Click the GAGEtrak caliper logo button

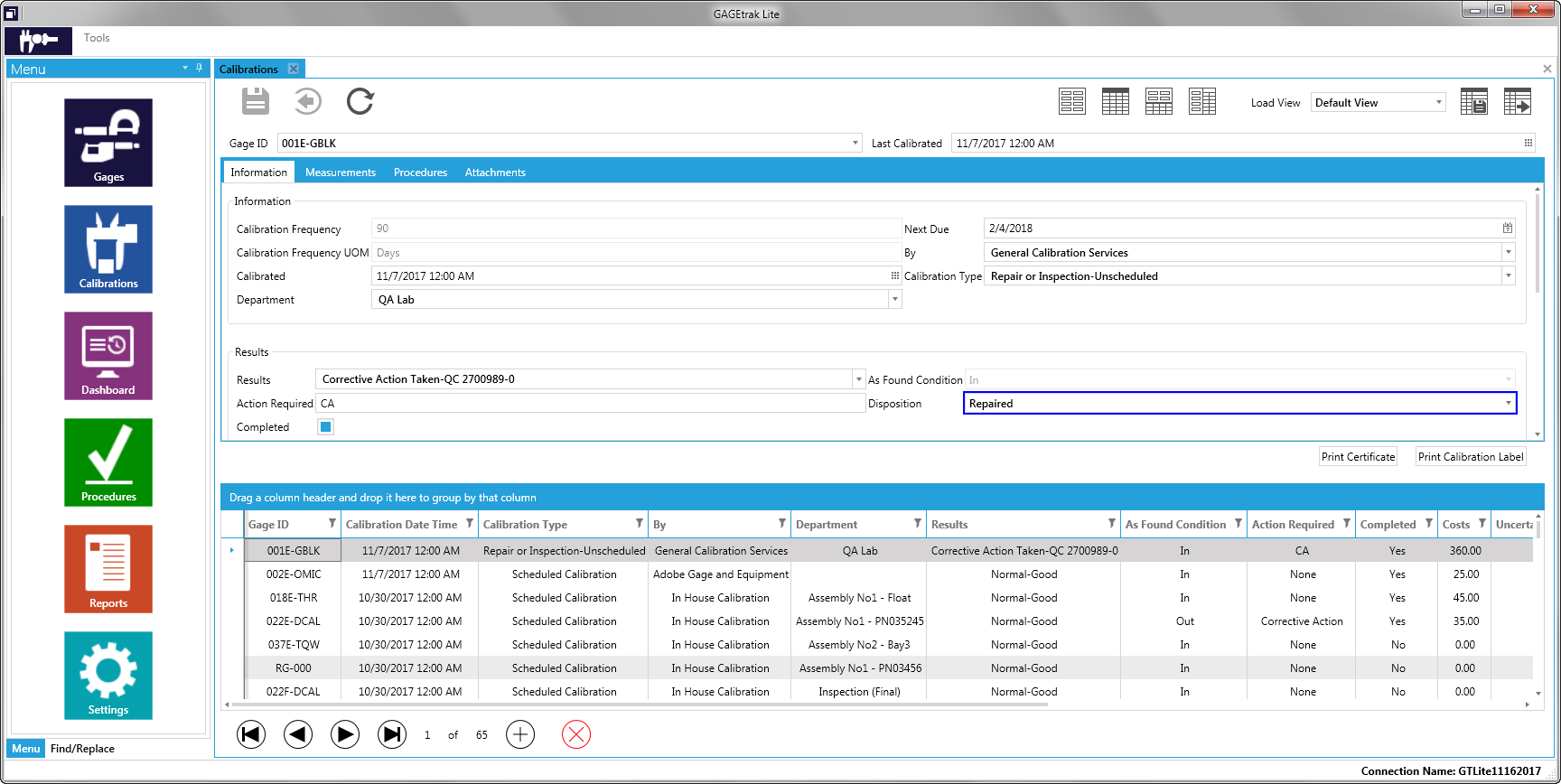[x=38, y=41]
